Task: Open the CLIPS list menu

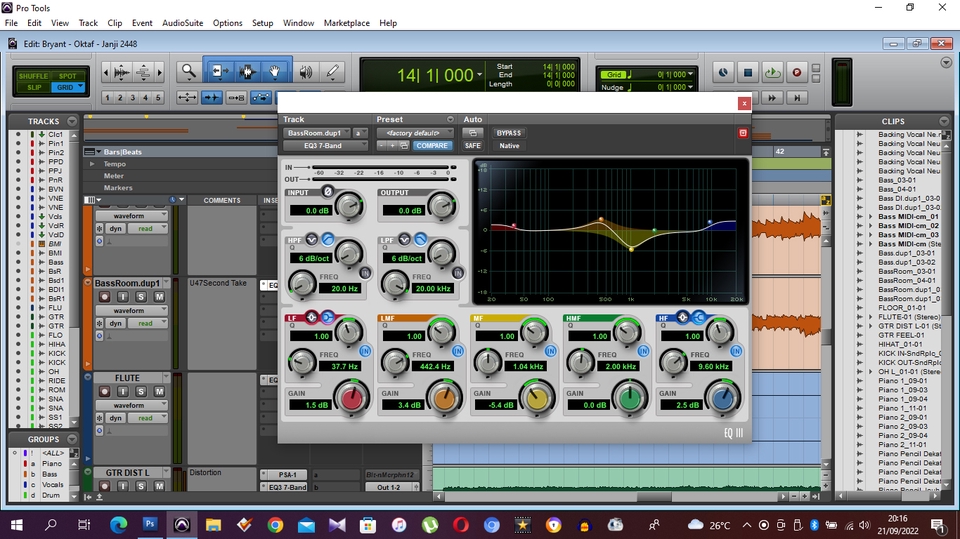Action: tap(944, 121)
